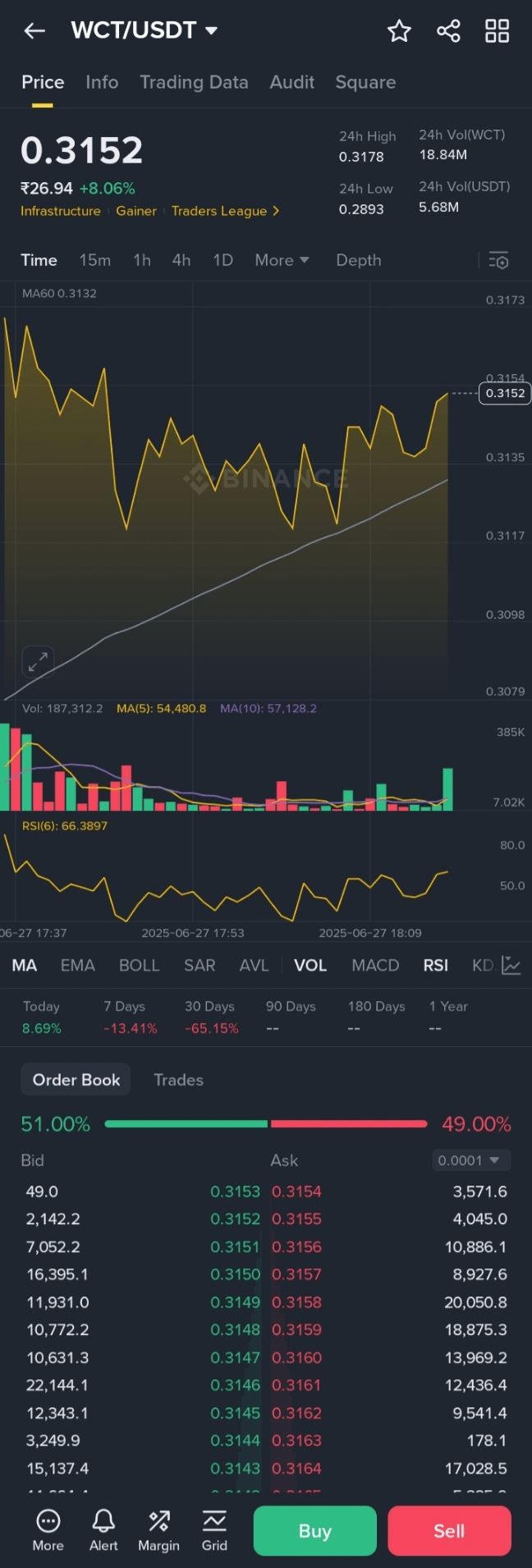Open the share icon
Viewport: 532px width, 1568px height.
(x=448, y=31)
